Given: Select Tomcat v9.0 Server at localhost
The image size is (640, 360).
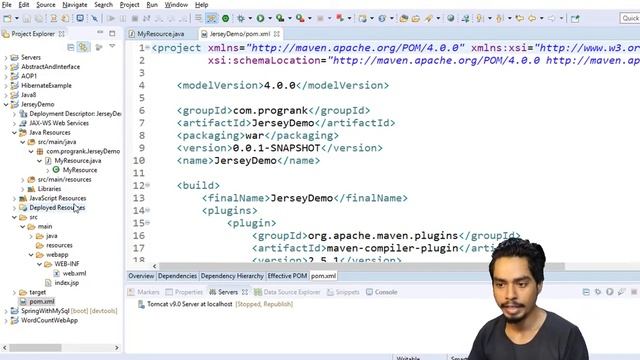Looking at the screenshot, I should [x=190, y=304].
